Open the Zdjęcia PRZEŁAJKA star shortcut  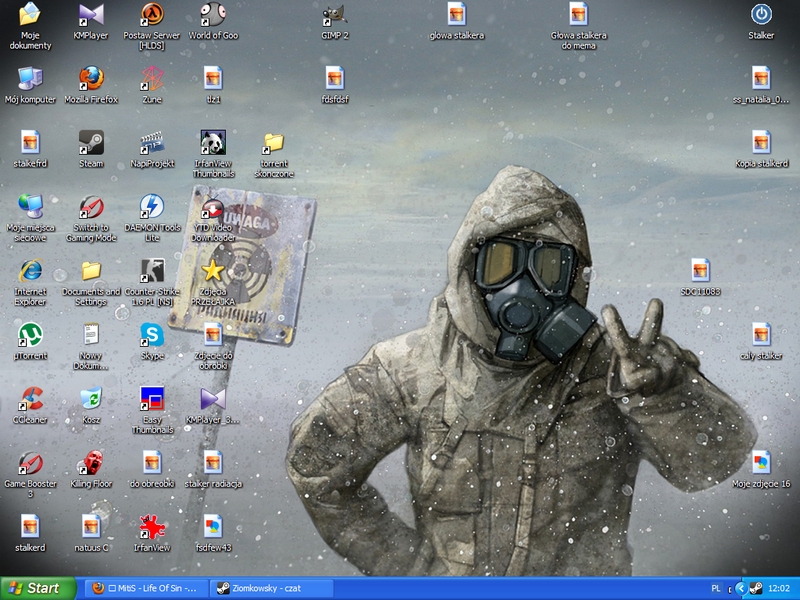213,270
